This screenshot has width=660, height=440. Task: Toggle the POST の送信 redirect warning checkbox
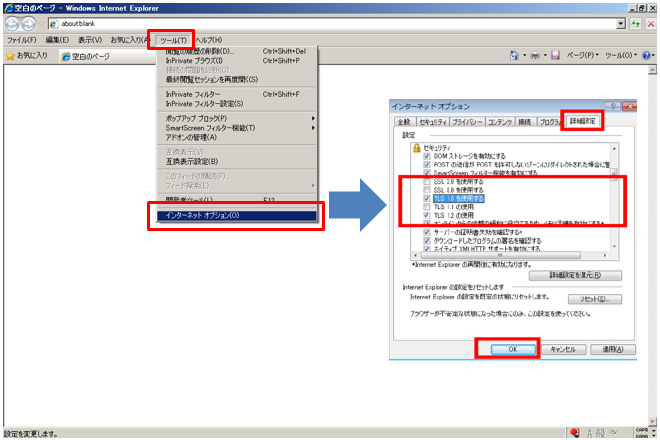pos(427,165)
